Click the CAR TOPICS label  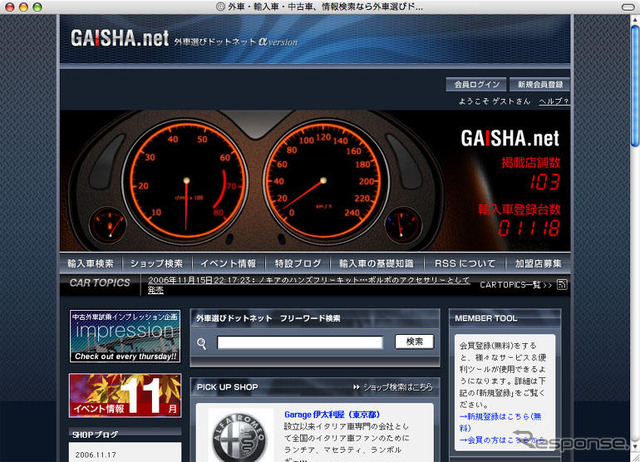[x=100, y=283]
